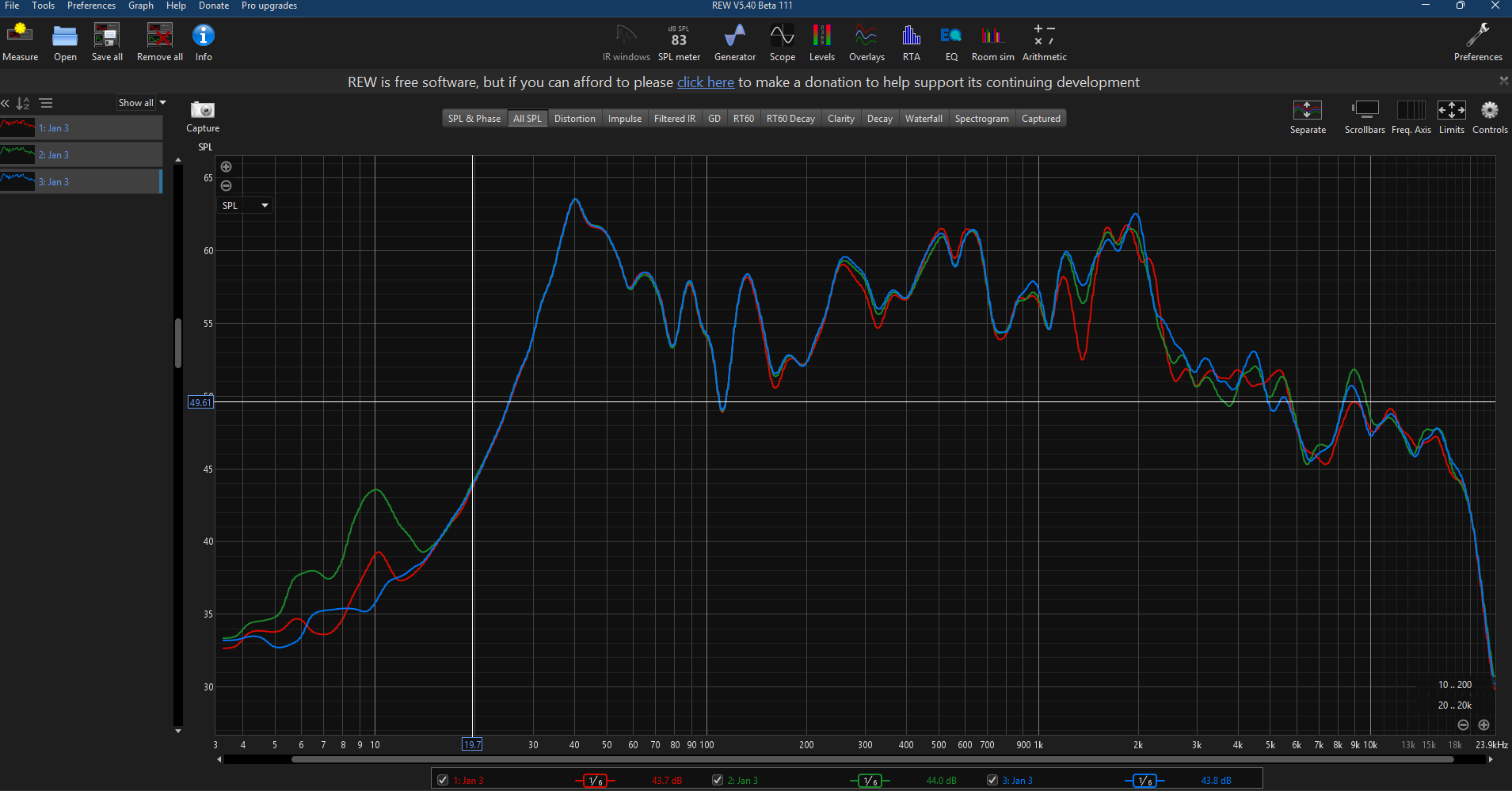Expand the SPL axis dropdown
The height and width of the screenshot is (791, 1512).
[245, 205]
